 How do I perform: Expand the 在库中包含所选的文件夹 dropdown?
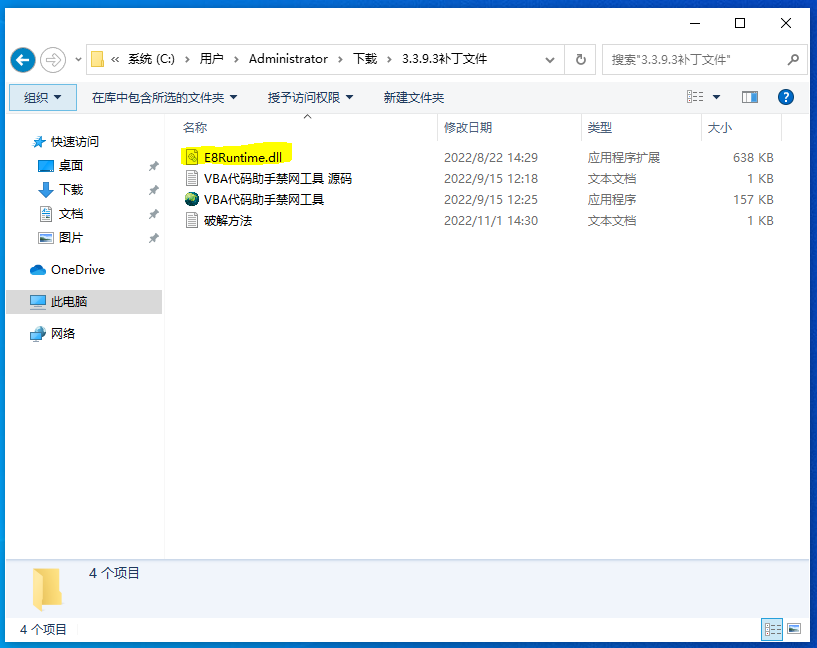tap(164, 97)
